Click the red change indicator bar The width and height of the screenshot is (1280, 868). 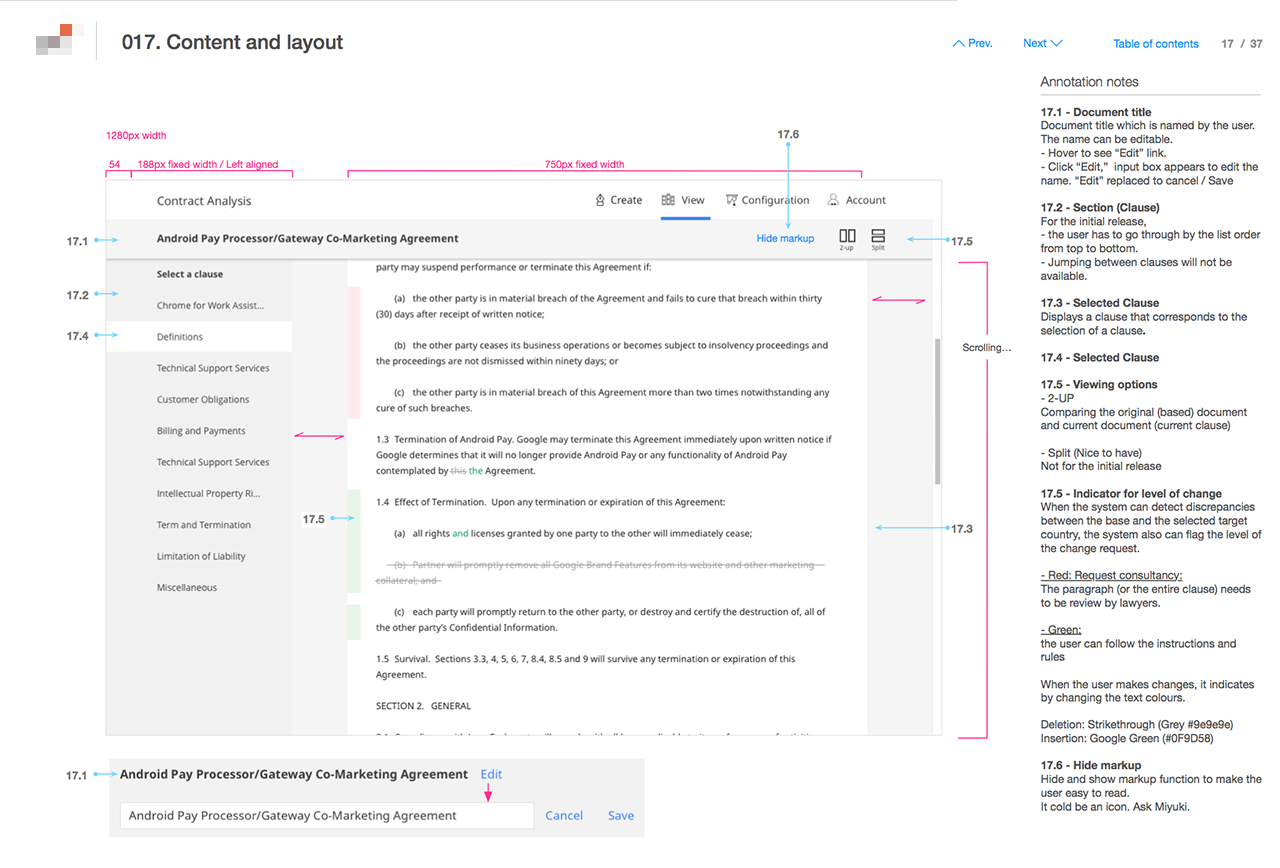click(354, 352)
